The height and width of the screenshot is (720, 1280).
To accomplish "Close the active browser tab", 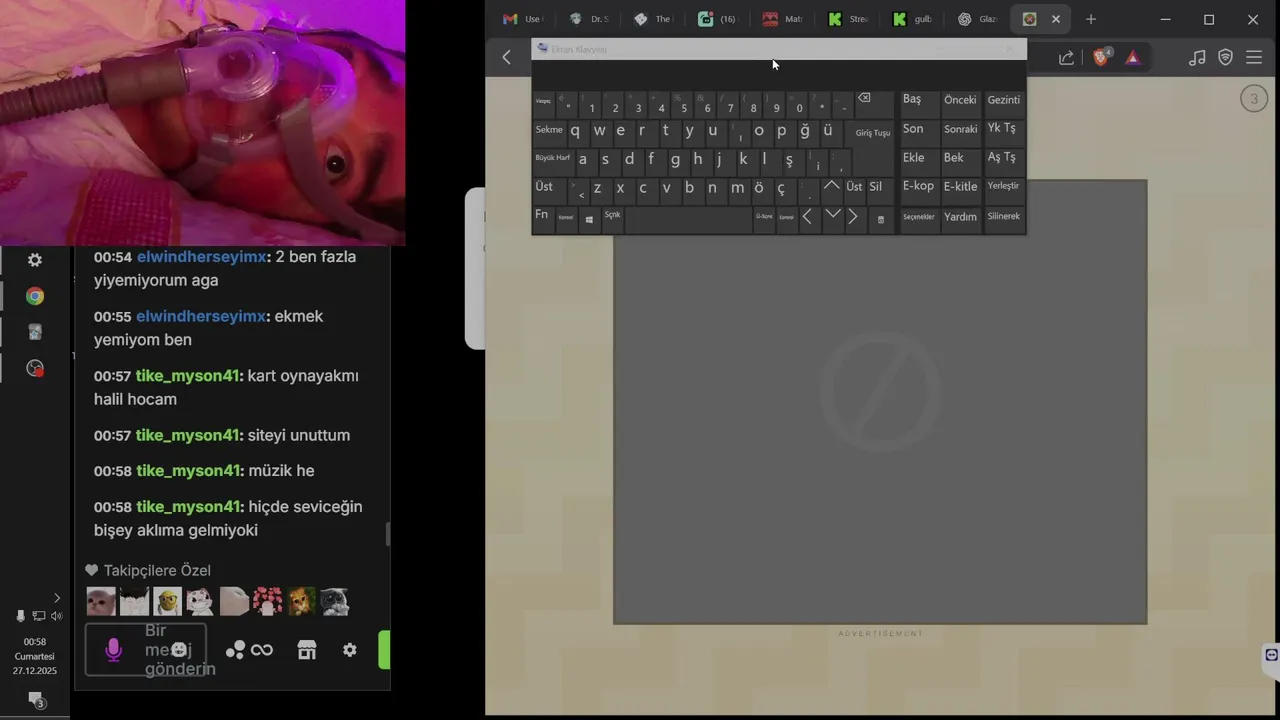I will pyautogui.click(x=1055, y=19).
